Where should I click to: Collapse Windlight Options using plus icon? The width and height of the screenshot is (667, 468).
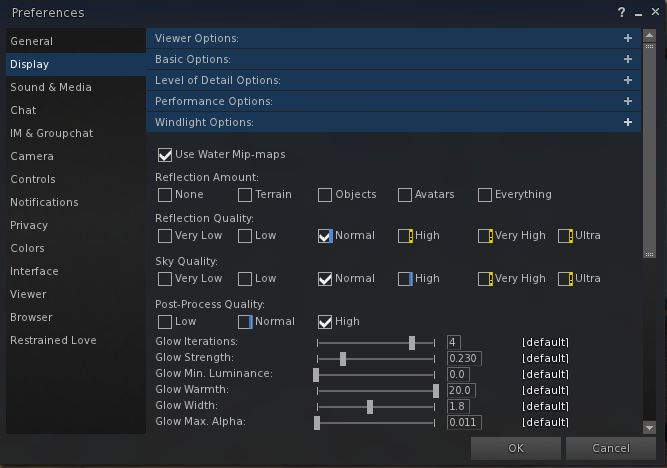(628, 122)
